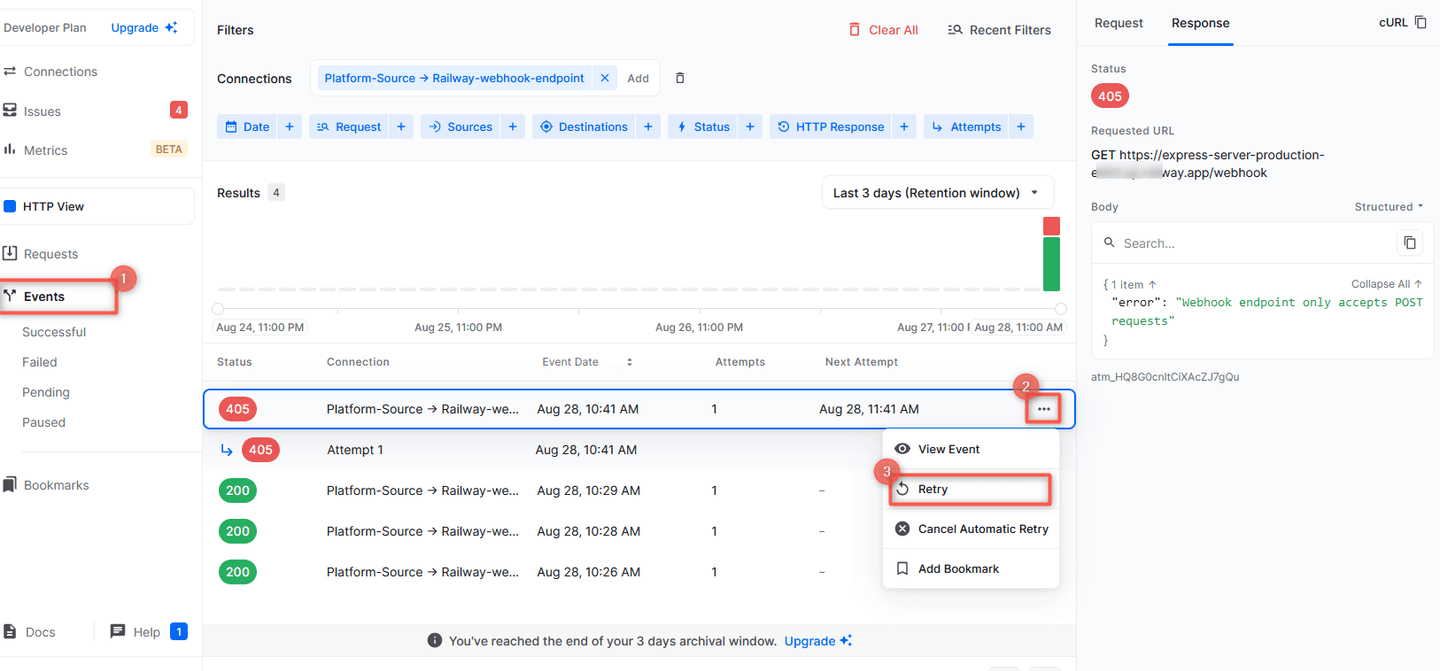Image resolution: width=1440 pixels, height=671 pixels.
Task: Copy the response body JSON
Action: pyautogui.click(x=1410, y=242)
